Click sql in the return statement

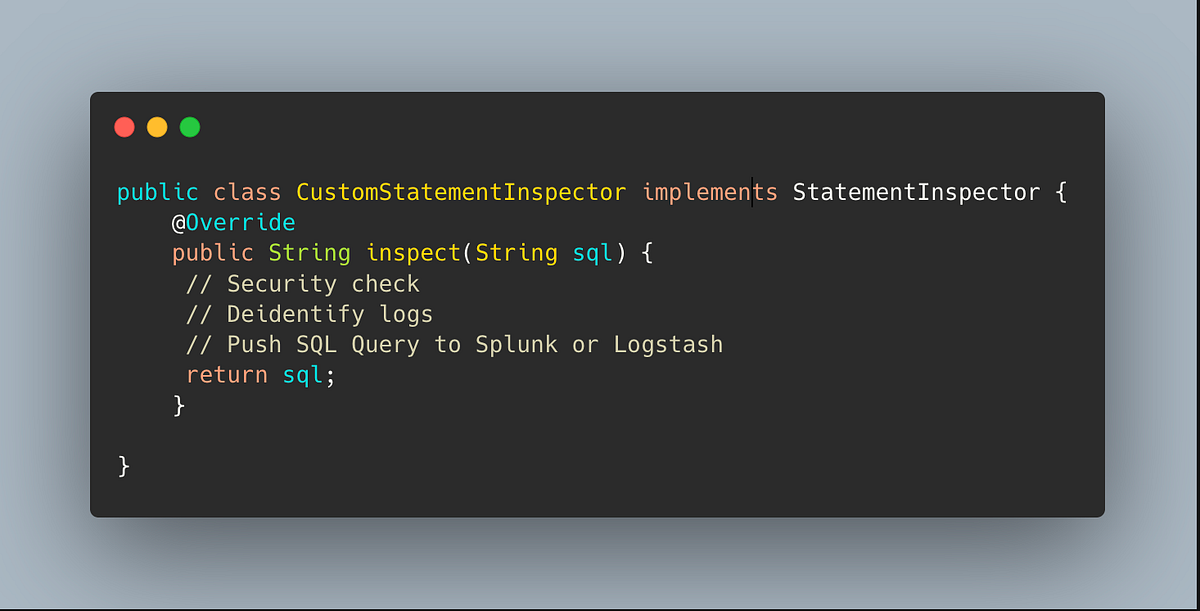(302, 376)
